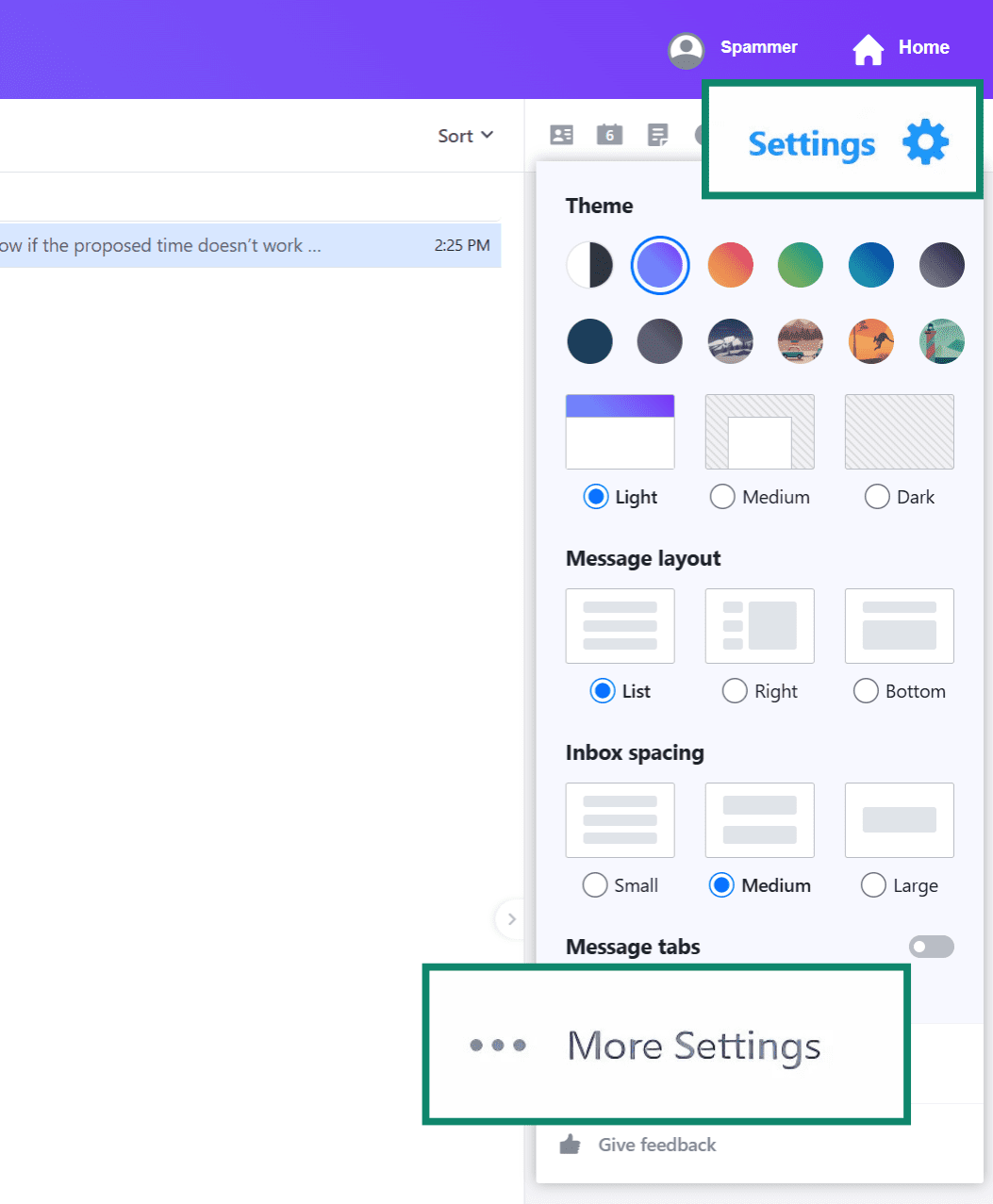This screenshot has height=1204, width=993.
Task: Open the Sort dropdown
Action: pyautogui.click(x=465, y=136)
